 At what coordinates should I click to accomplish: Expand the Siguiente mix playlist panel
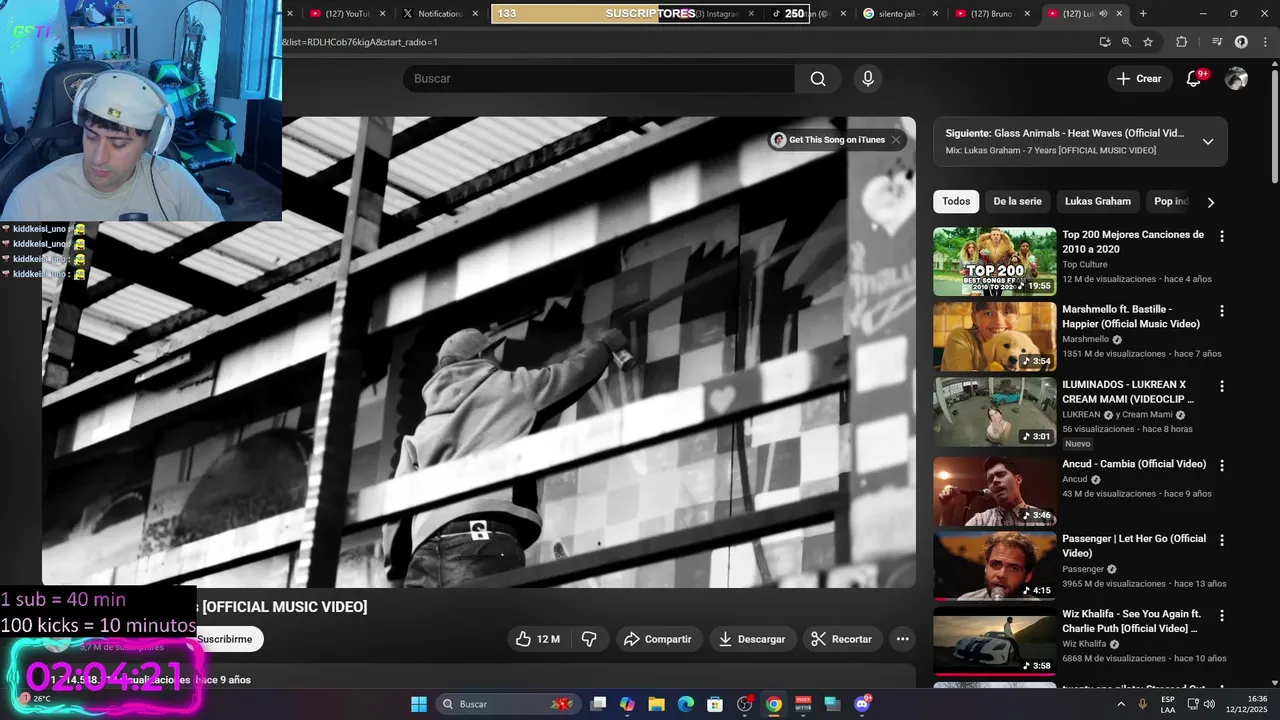(x=1208, y=141)
